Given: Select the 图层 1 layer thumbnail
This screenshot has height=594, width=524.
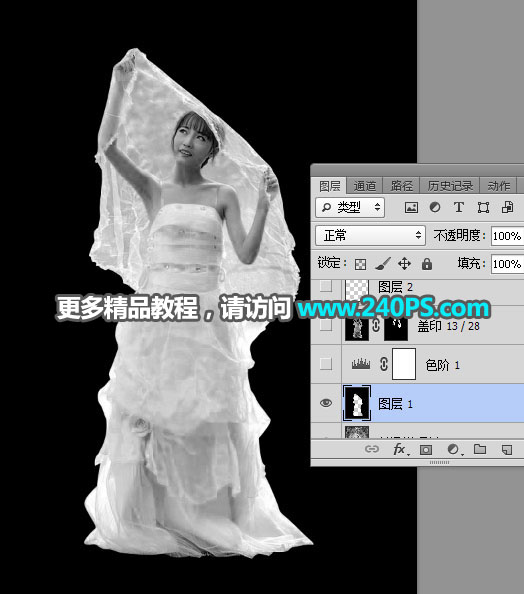Looking at the screenshot, I should (x=357, y=403).
